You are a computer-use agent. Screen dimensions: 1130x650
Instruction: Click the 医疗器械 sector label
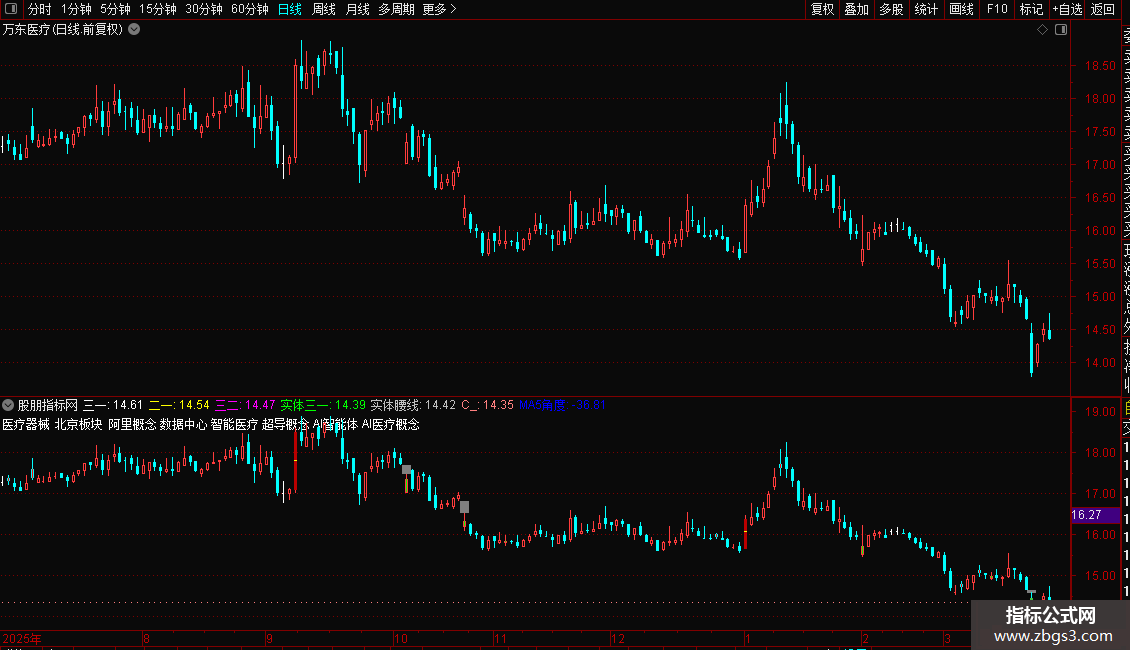point(26,424)
